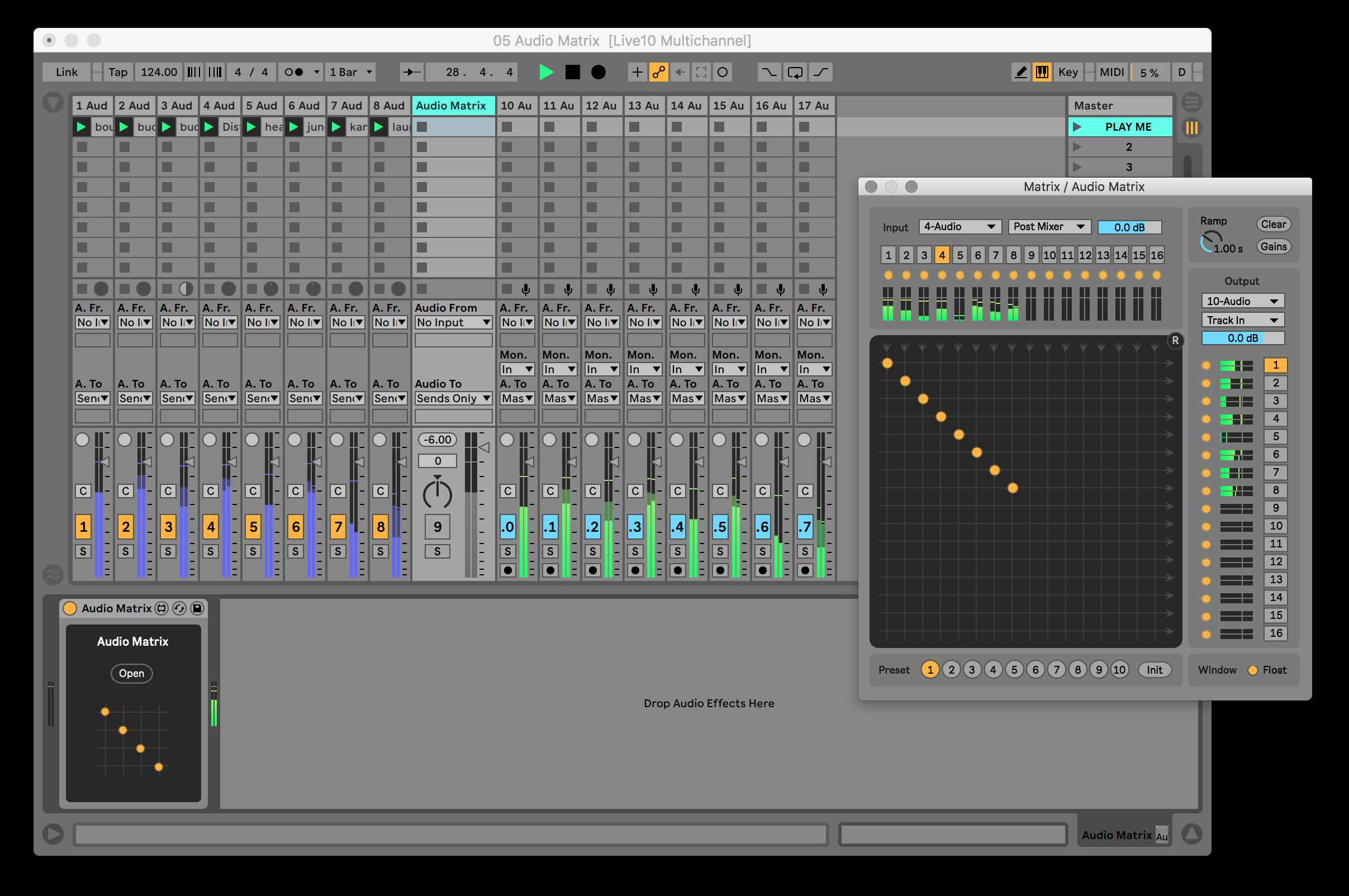Image resolution: width=1349 pixels, height=896 pixels.
Task: Start playback with the transport Play button
Action: point(546,72)
